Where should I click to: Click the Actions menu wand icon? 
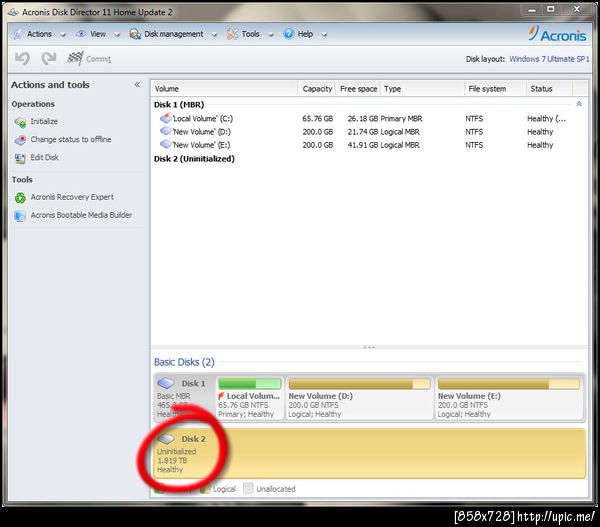(18, 34)
